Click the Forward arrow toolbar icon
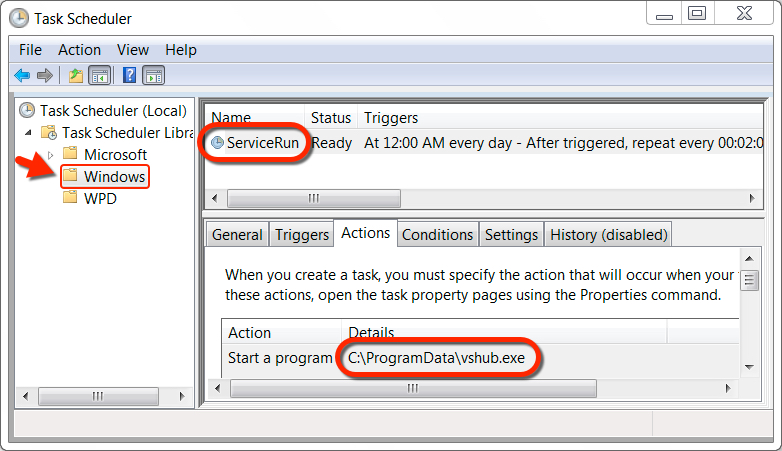Image resolution: width=782 pixels, height=451 pixels. pos(45,76)
